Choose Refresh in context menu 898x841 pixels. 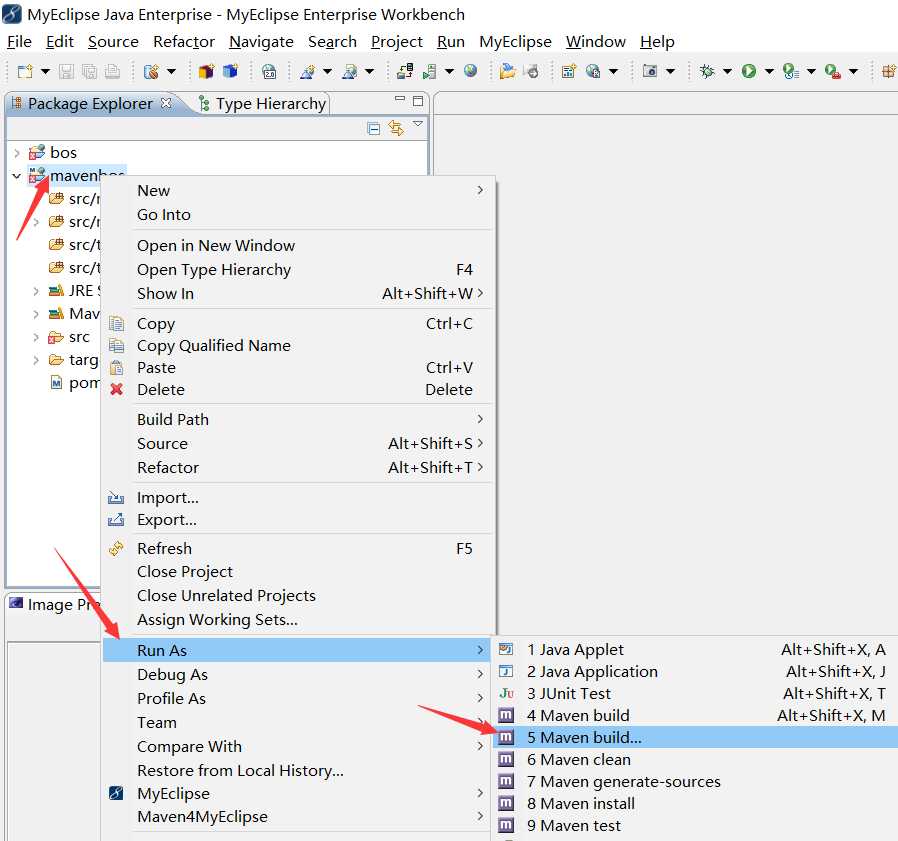298,549
